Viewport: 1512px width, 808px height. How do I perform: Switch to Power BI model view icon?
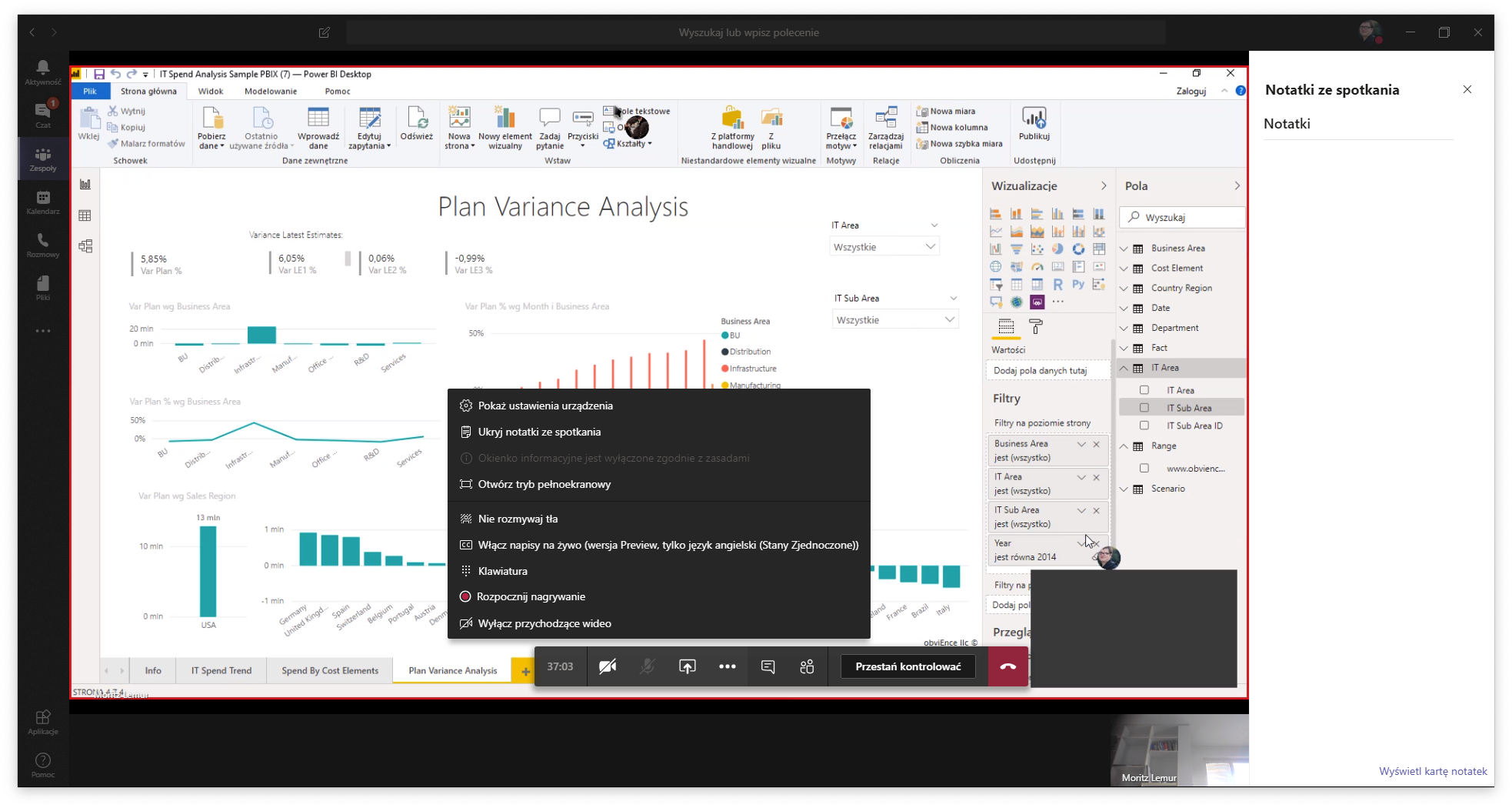[x=85, y=246]
